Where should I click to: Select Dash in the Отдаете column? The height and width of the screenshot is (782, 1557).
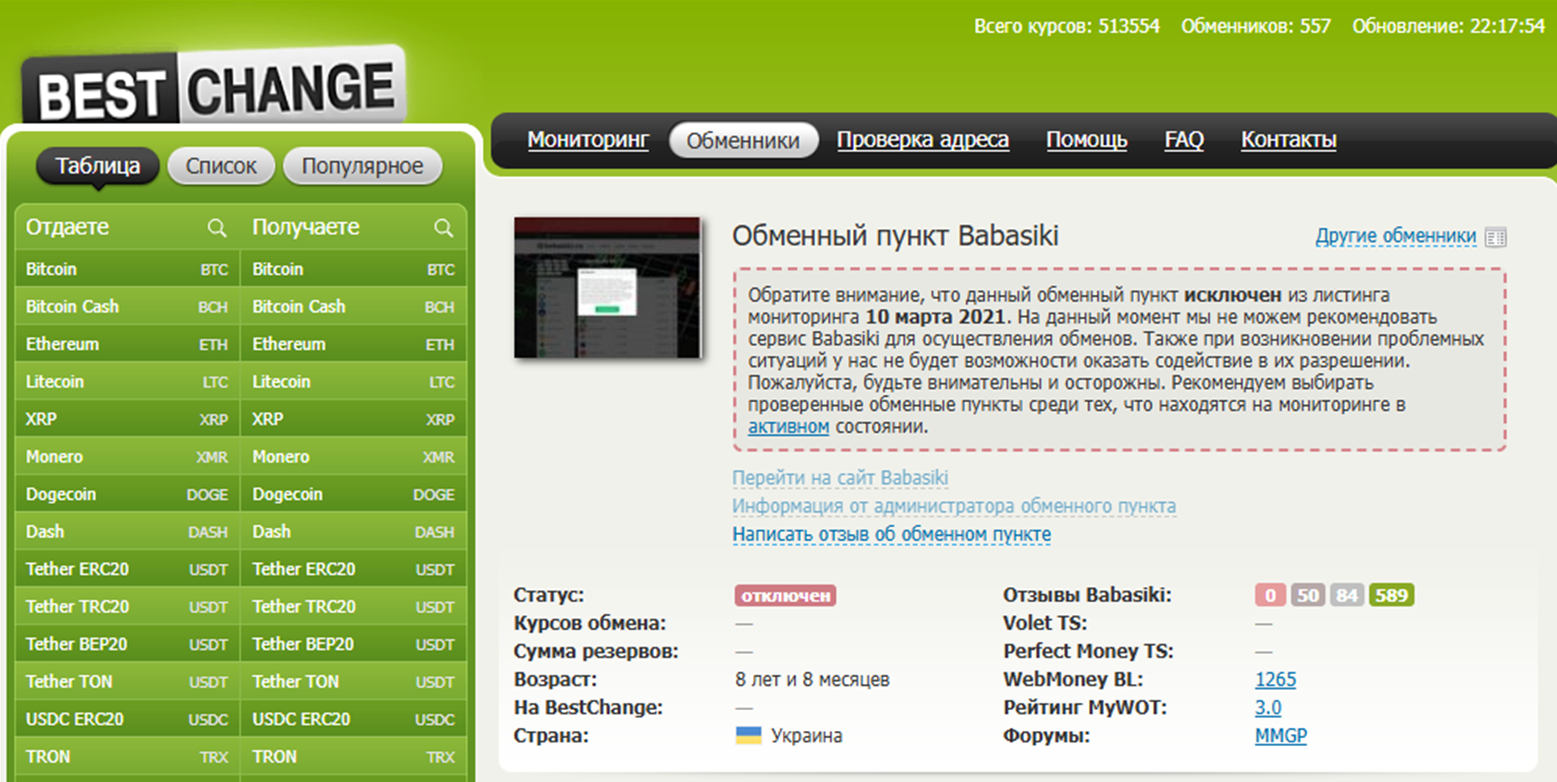[127, 532]
